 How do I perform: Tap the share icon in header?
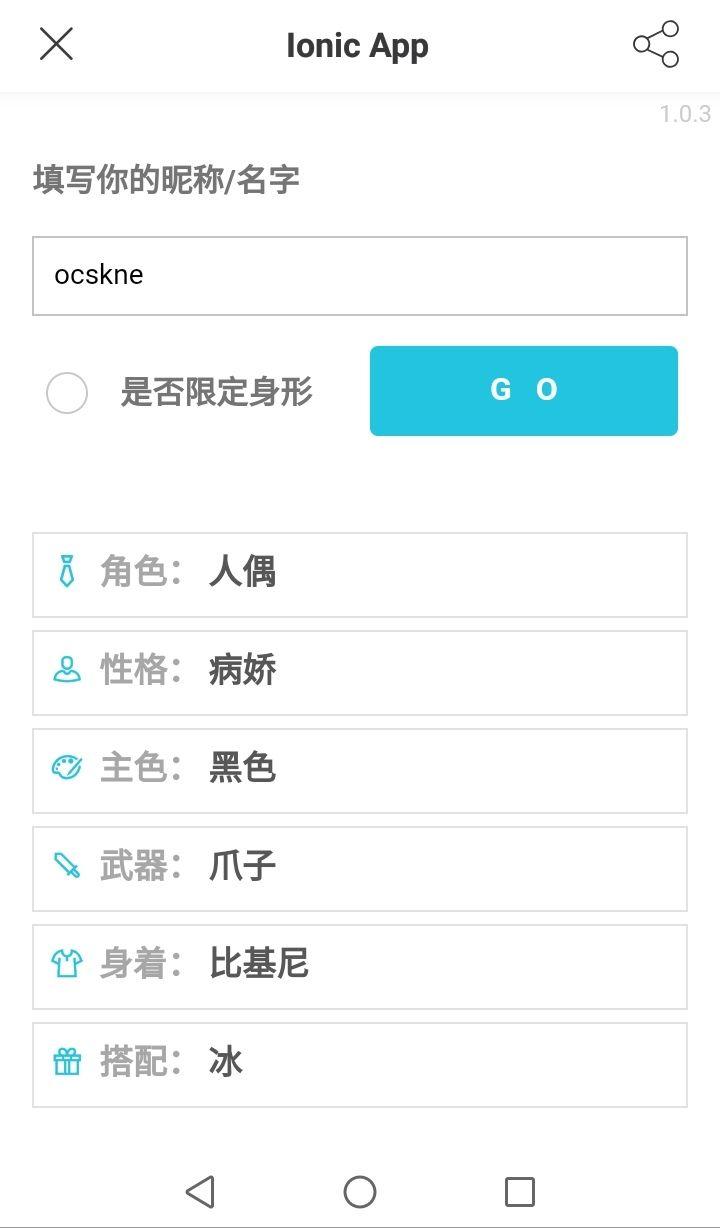tap(656, 44)
